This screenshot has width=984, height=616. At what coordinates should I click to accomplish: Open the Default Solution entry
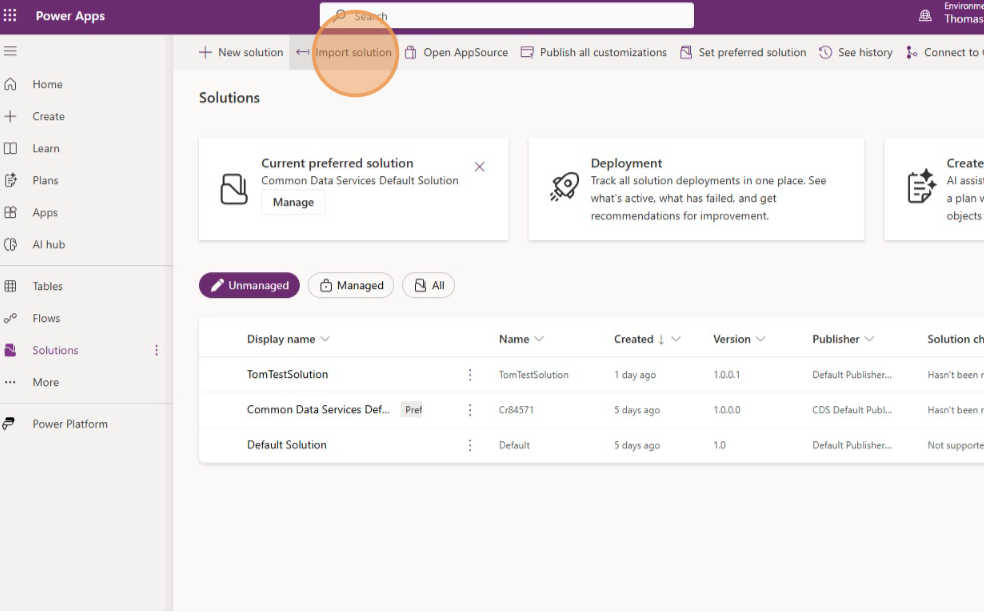tap(287, 445)
